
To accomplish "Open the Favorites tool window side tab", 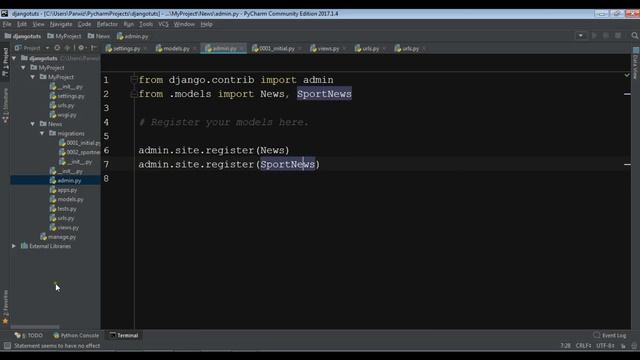I will [5, 307].
